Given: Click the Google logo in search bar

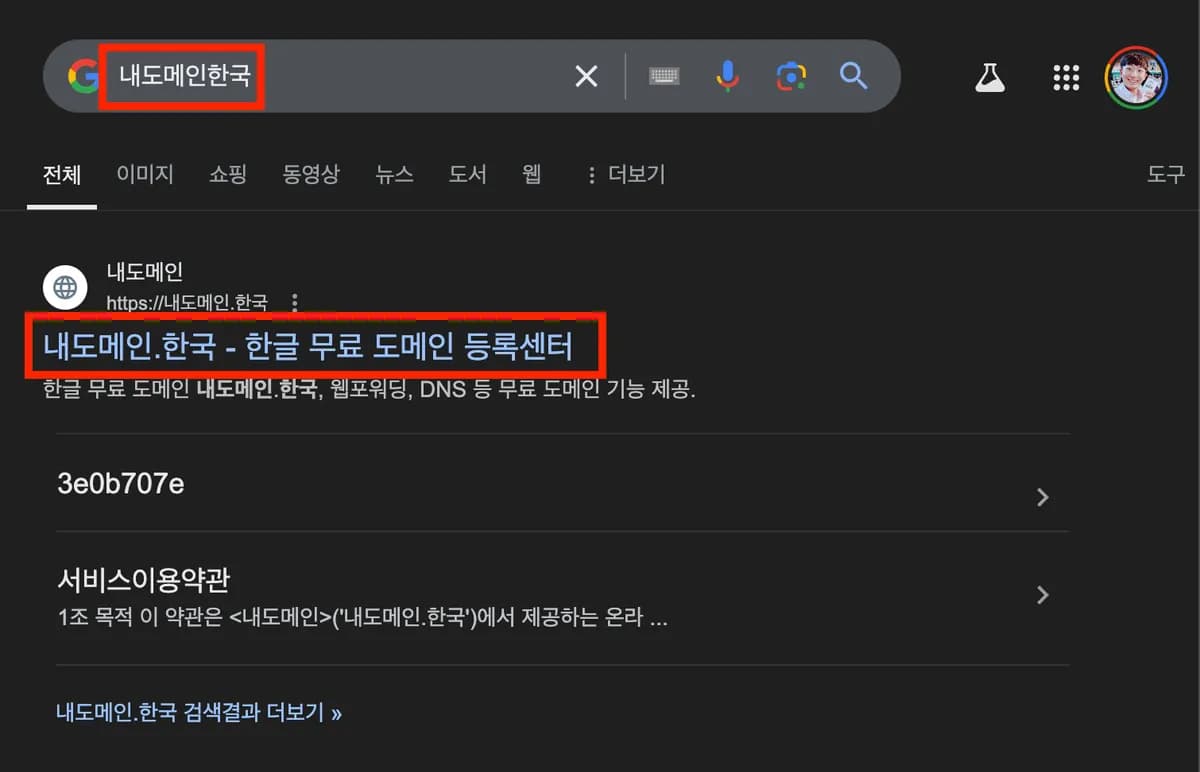Looking at the screenshot, I should tap(84, 76).
